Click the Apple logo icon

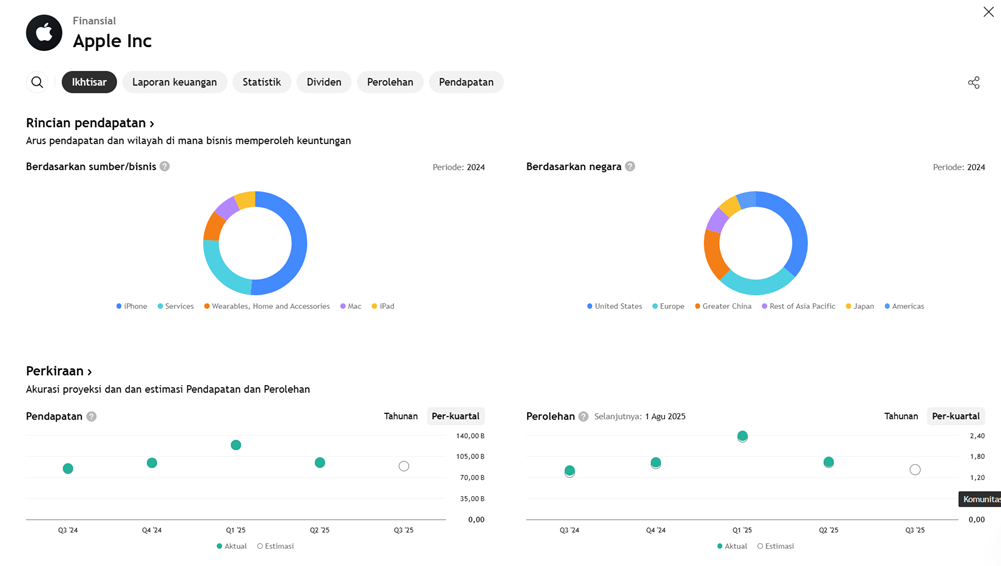[x=44, y=33]
